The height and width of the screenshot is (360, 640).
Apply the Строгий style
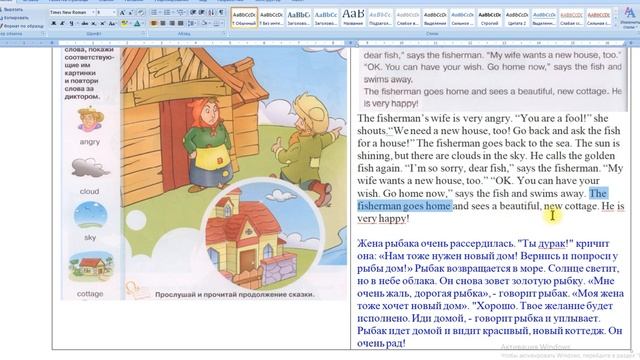point(489,18)
